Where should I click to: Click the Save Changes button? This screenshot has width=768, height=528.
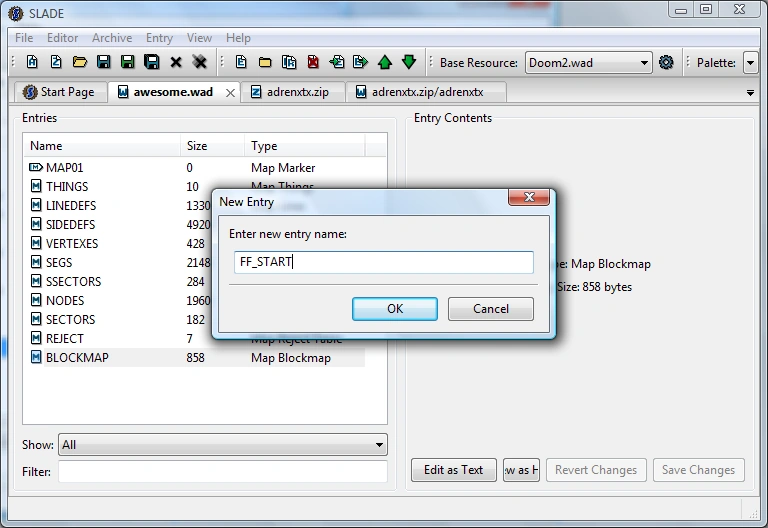click(698, 470)
